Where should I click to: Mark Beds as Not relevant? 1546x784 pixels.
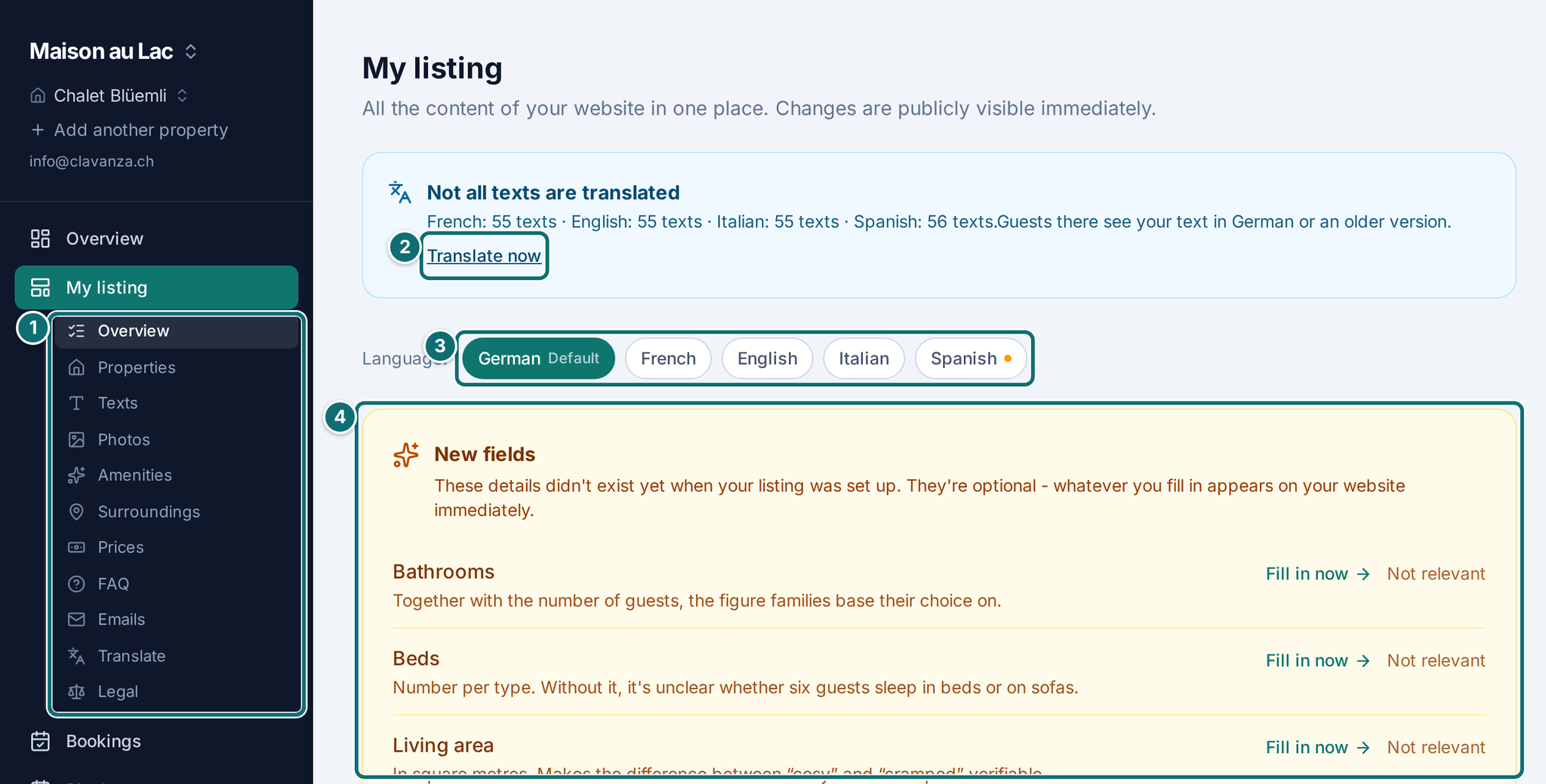click(1436, 660)
